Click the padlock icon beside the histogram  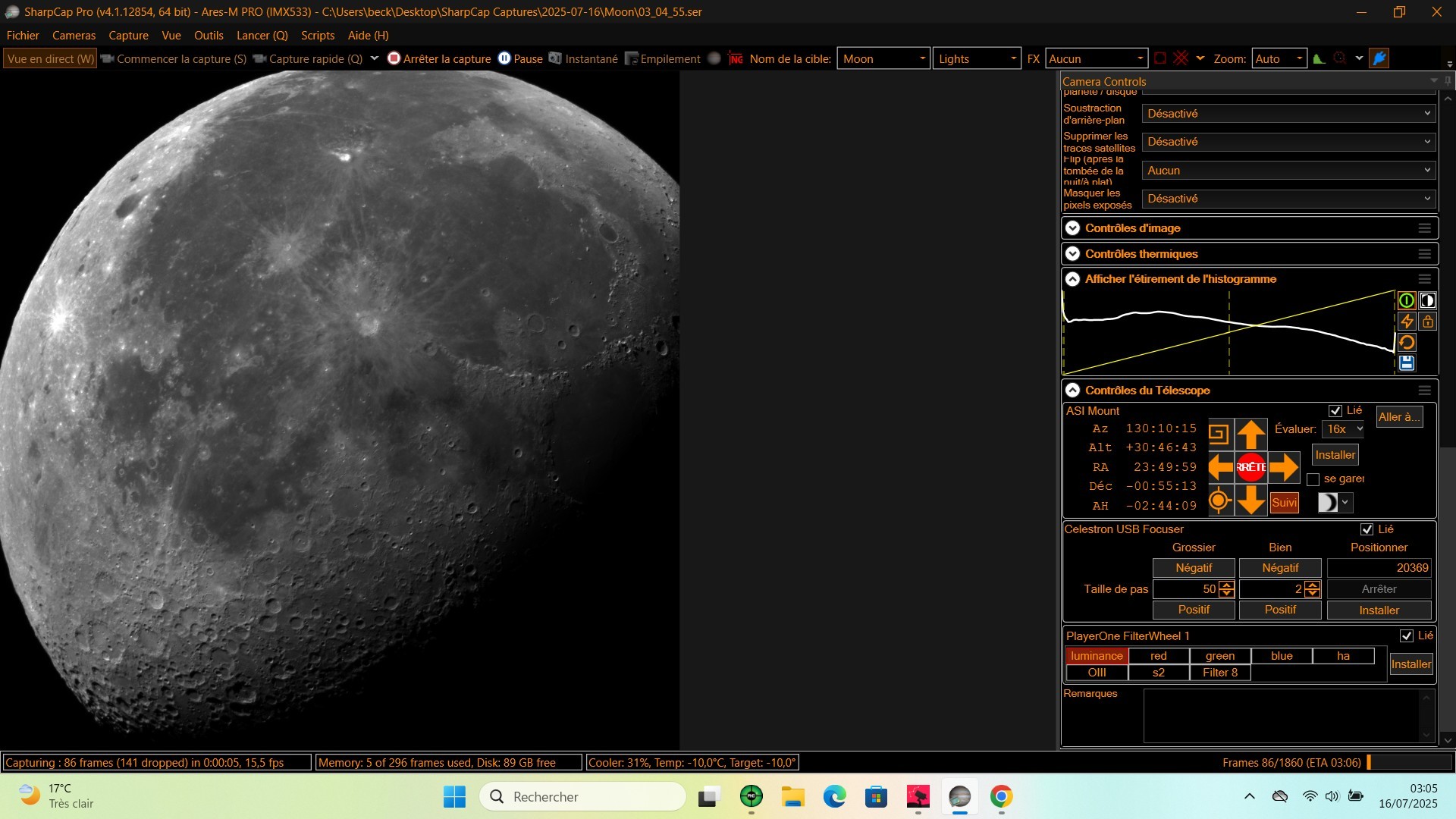coord(1427,322)
